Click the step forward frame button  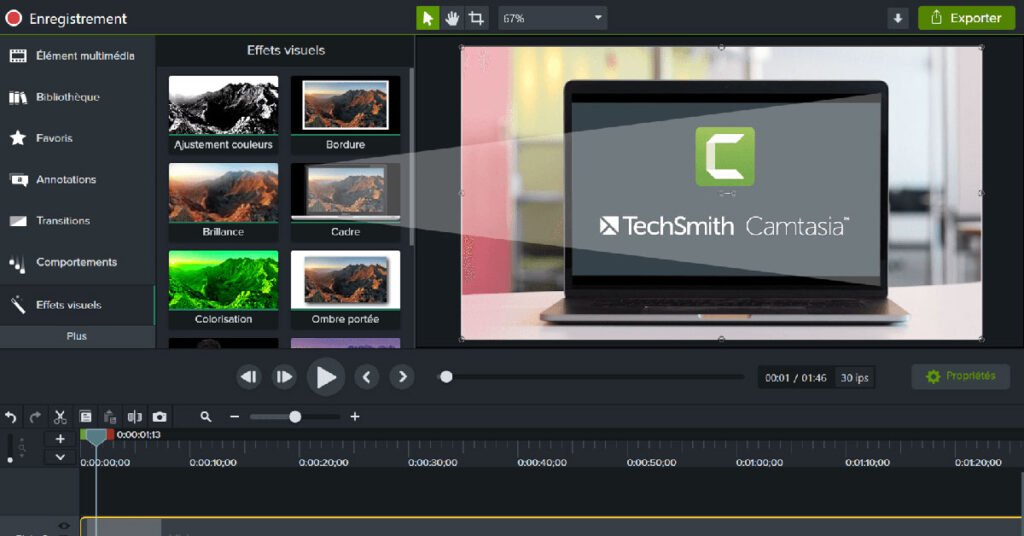(284, 377)
